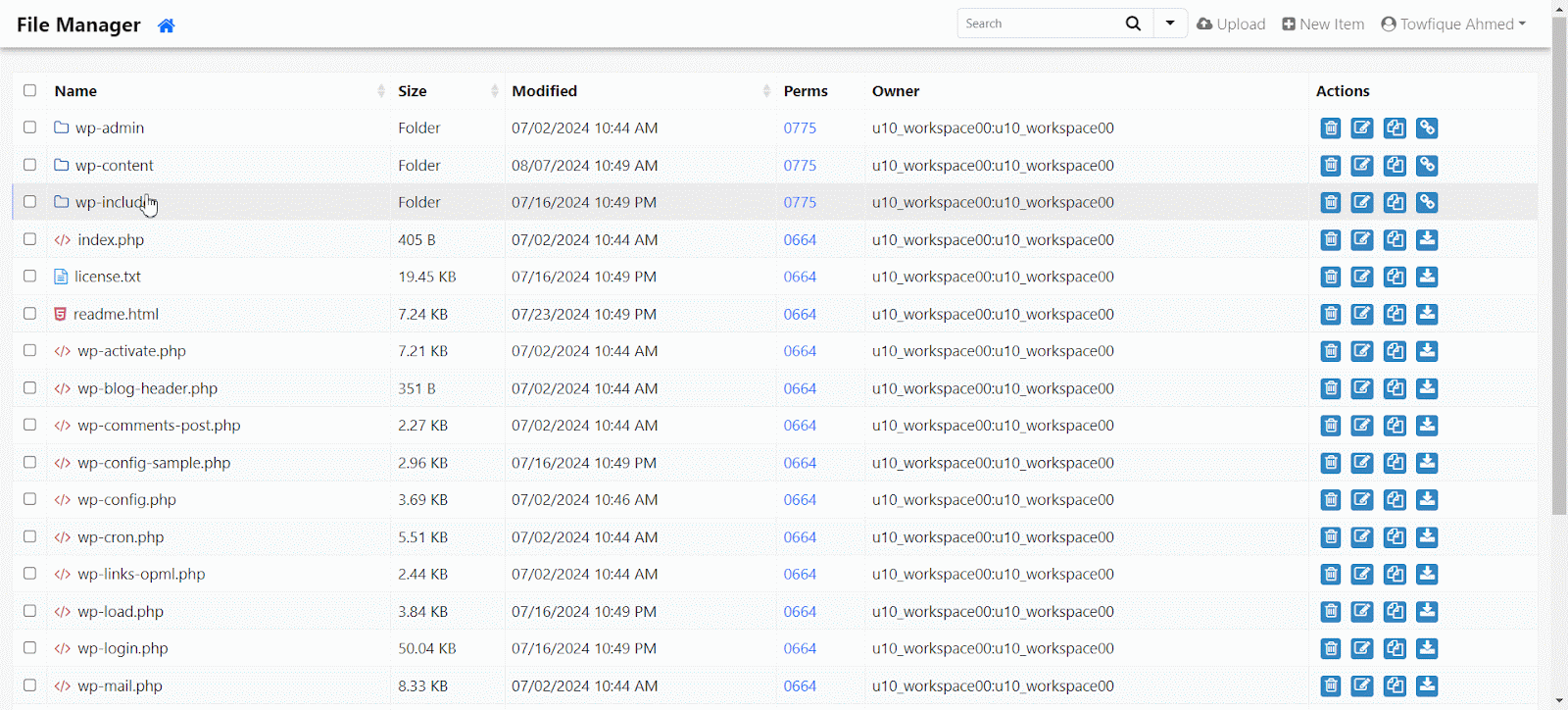The width and height of the screenshot is (1568, 710).
Task: Delete wp-config.php with the trash icon
Action: (1331, 500)
